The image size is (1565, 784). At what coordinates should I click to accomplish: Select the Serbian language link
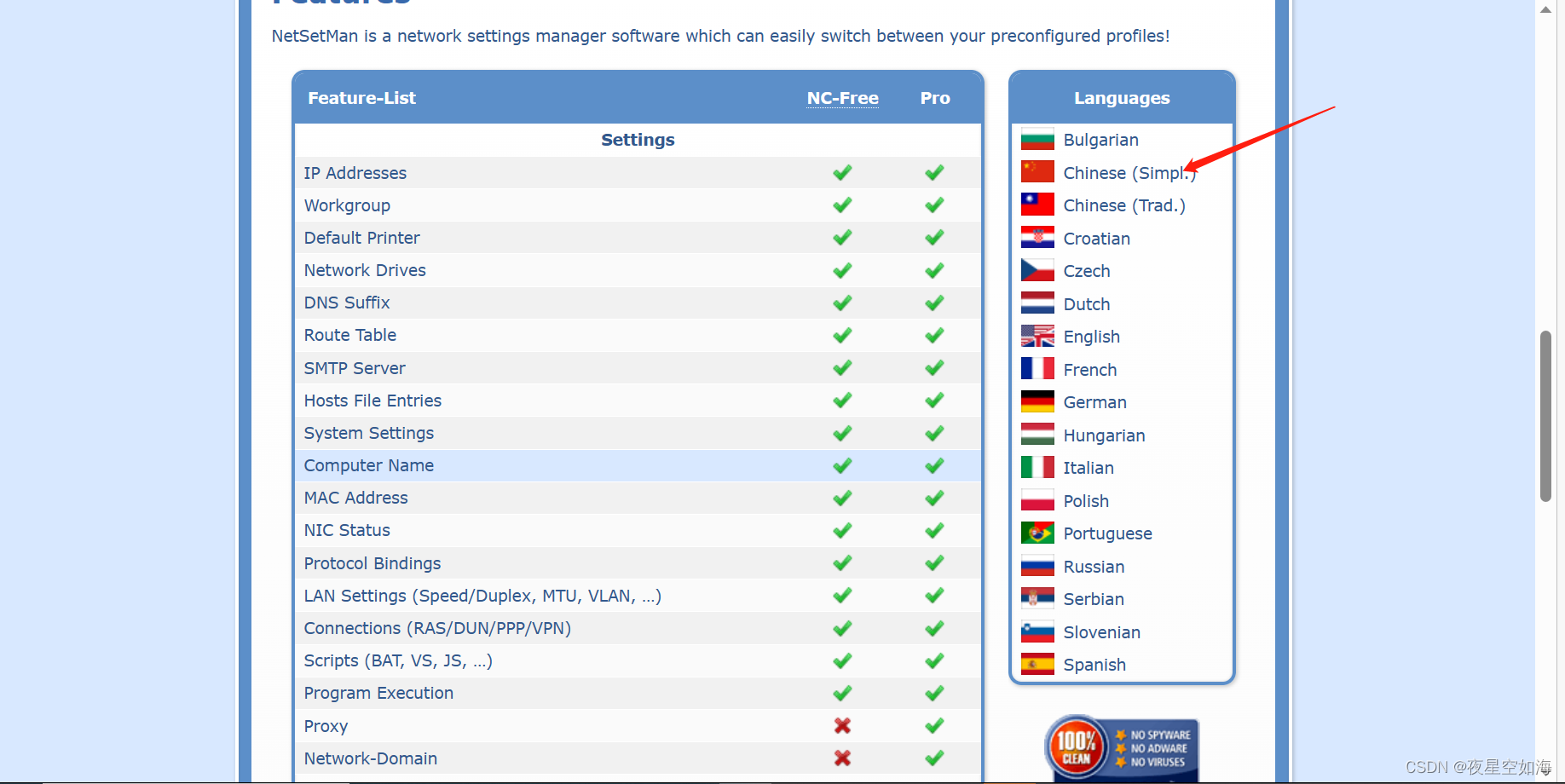1094,599
